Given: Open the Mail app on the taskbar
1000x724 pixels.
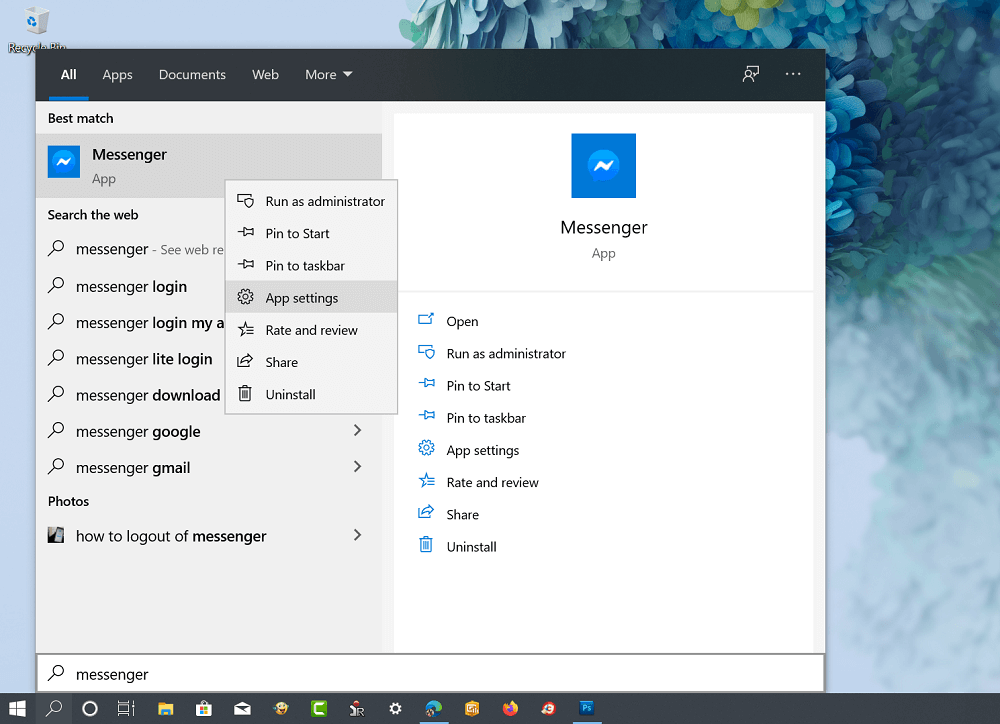Looking at the screenshot, I should (x=242, y=708).
